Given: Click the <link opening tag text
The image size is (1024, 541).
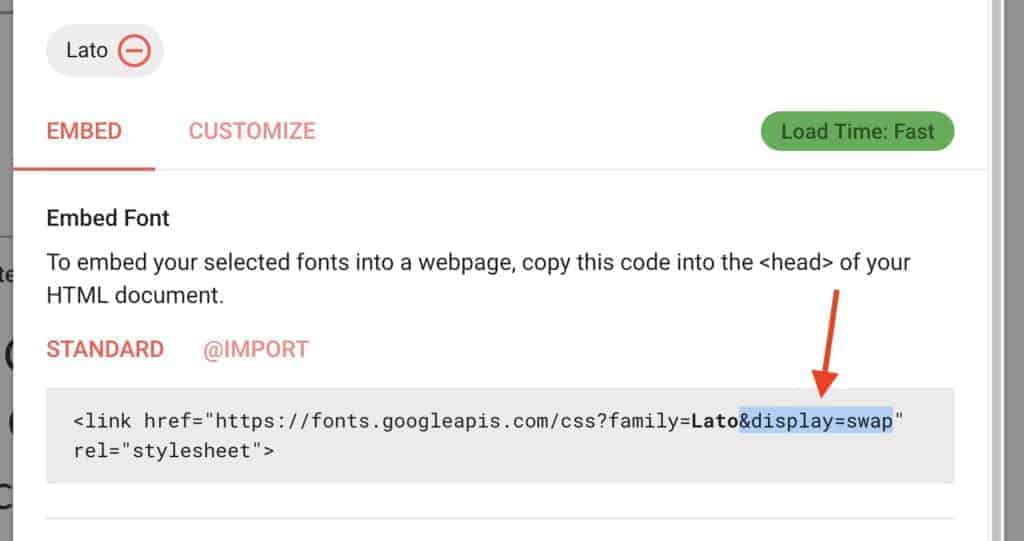Looking at the screenshot, I should pyautogui.click(x=103, y=421).
